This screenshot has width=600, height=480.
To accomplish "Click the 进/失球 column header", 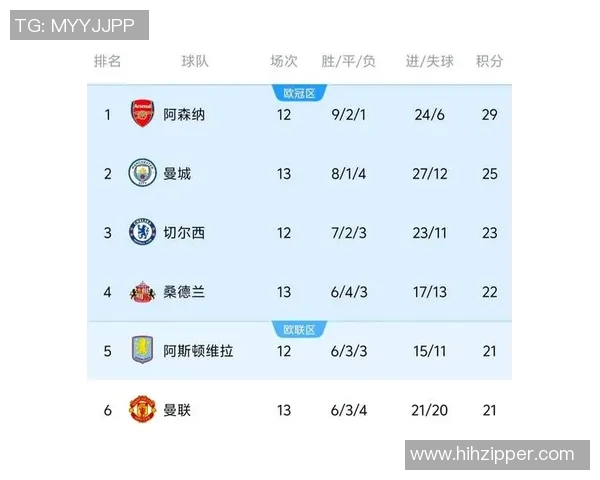I will pos(429,61).
